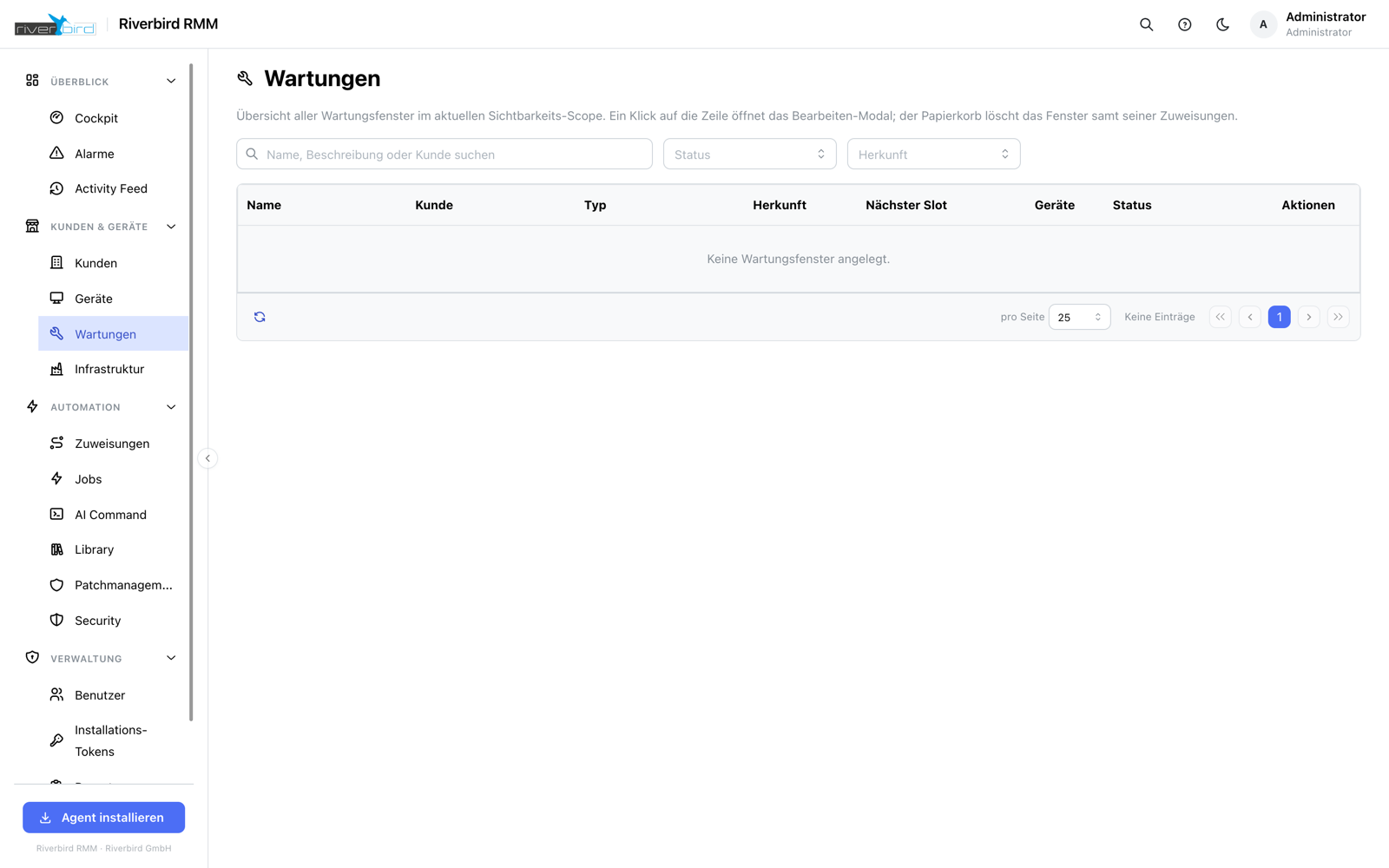This screenshot has height=868, width=1389.
Task: Open Patchmanagement in the sidebar
Action: (113, 585)
